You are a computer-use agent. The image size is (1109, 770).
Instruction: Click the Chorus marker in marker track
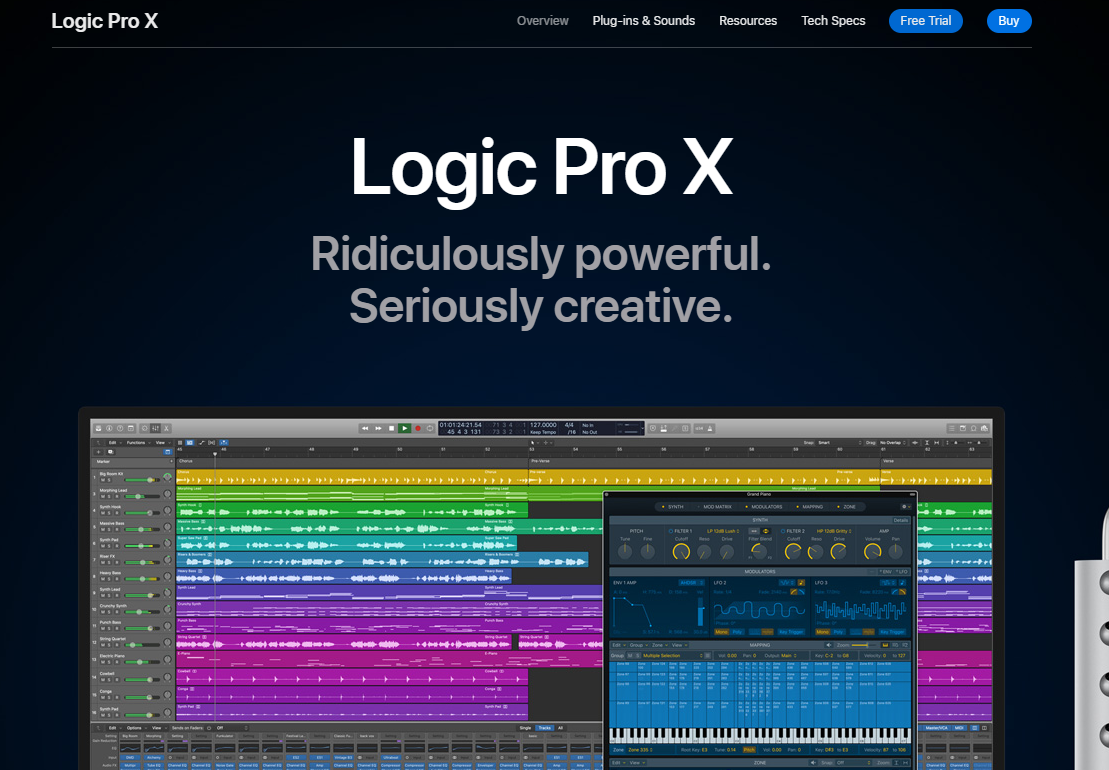coord(186,461)
